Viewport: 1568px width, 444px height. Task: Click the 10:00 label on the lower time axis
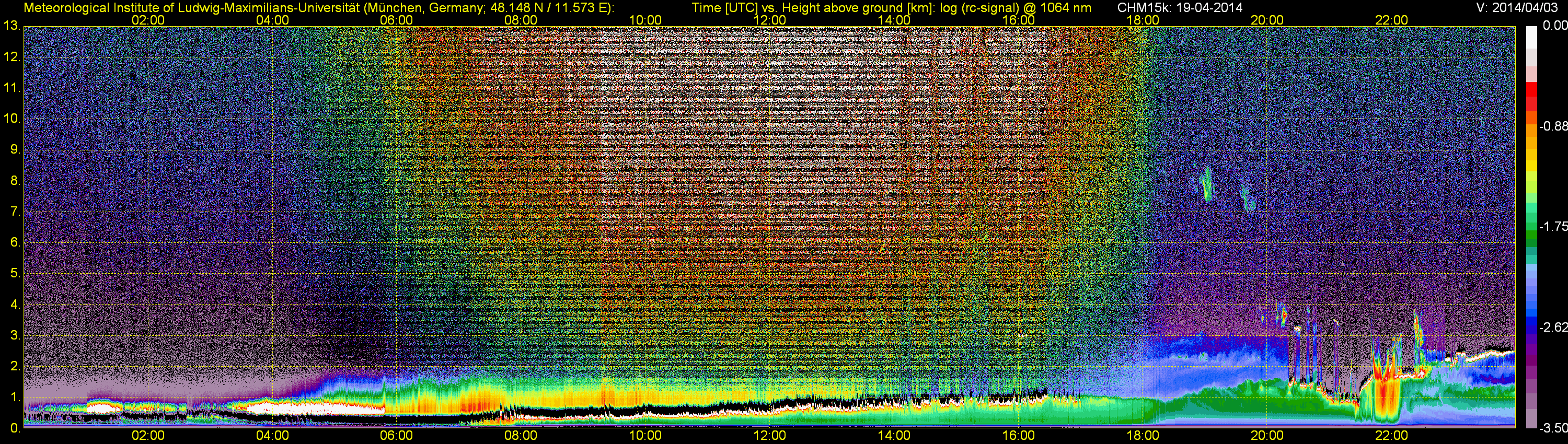pyautogui.click(x=645, y=436)
